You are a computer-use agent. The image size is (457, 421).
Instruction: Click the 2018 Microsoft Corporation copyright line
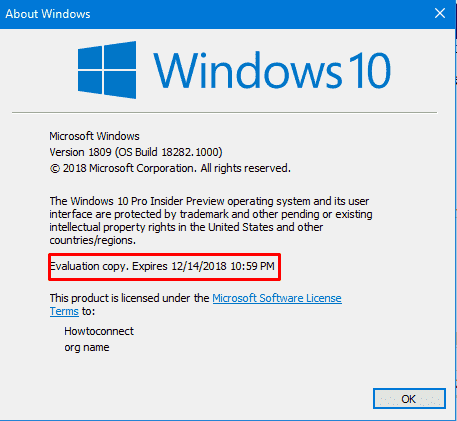170,168
